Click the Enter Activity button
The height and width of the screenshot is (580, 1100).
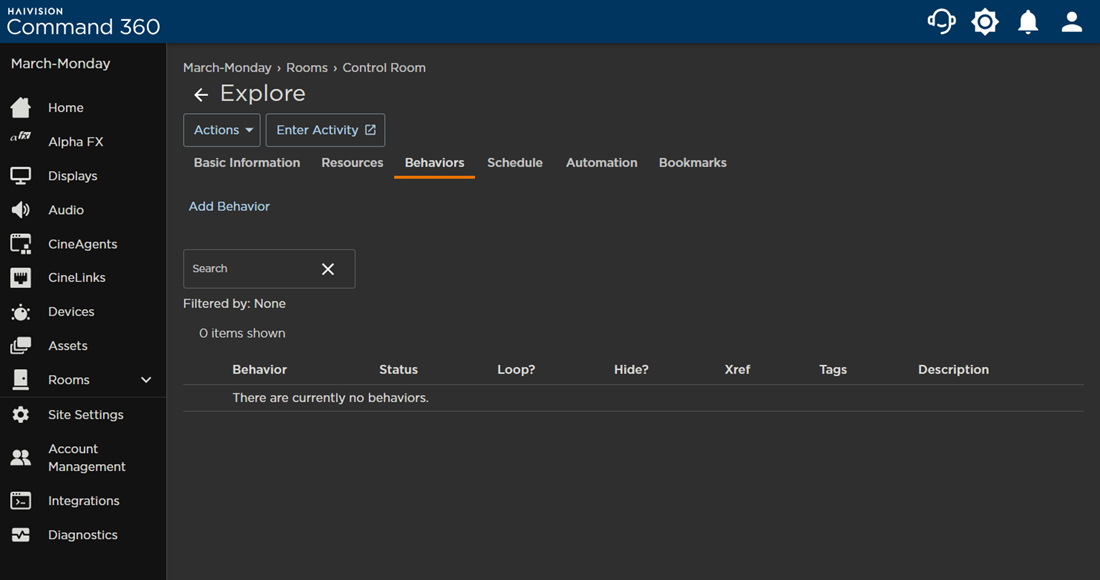point(326,130)
